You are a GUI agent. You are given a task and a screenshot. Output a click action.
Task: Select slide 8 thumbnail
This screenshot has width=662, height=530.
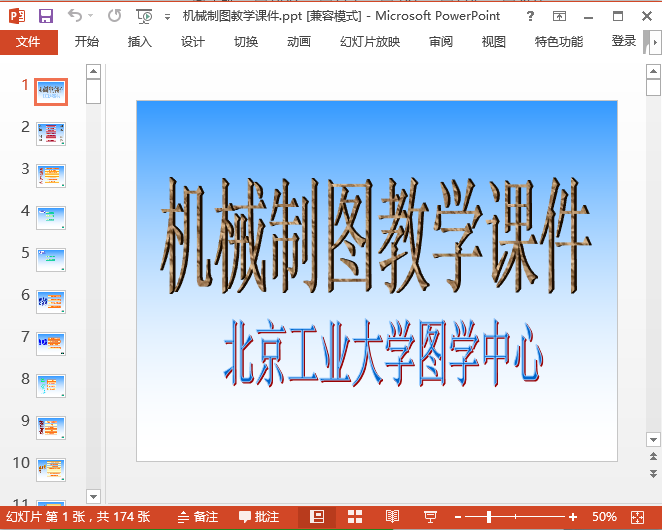[51, 386]
